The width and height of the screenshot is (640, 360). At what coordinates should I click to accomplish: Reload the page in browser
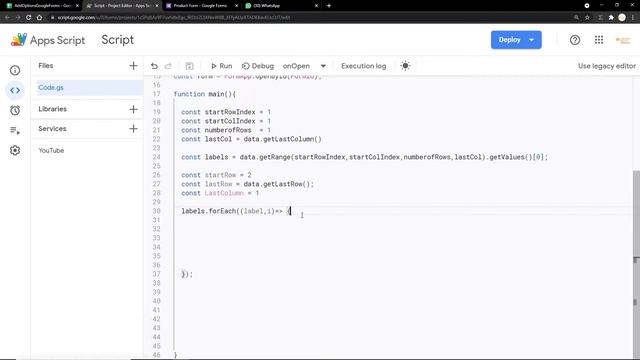point(29,18)
